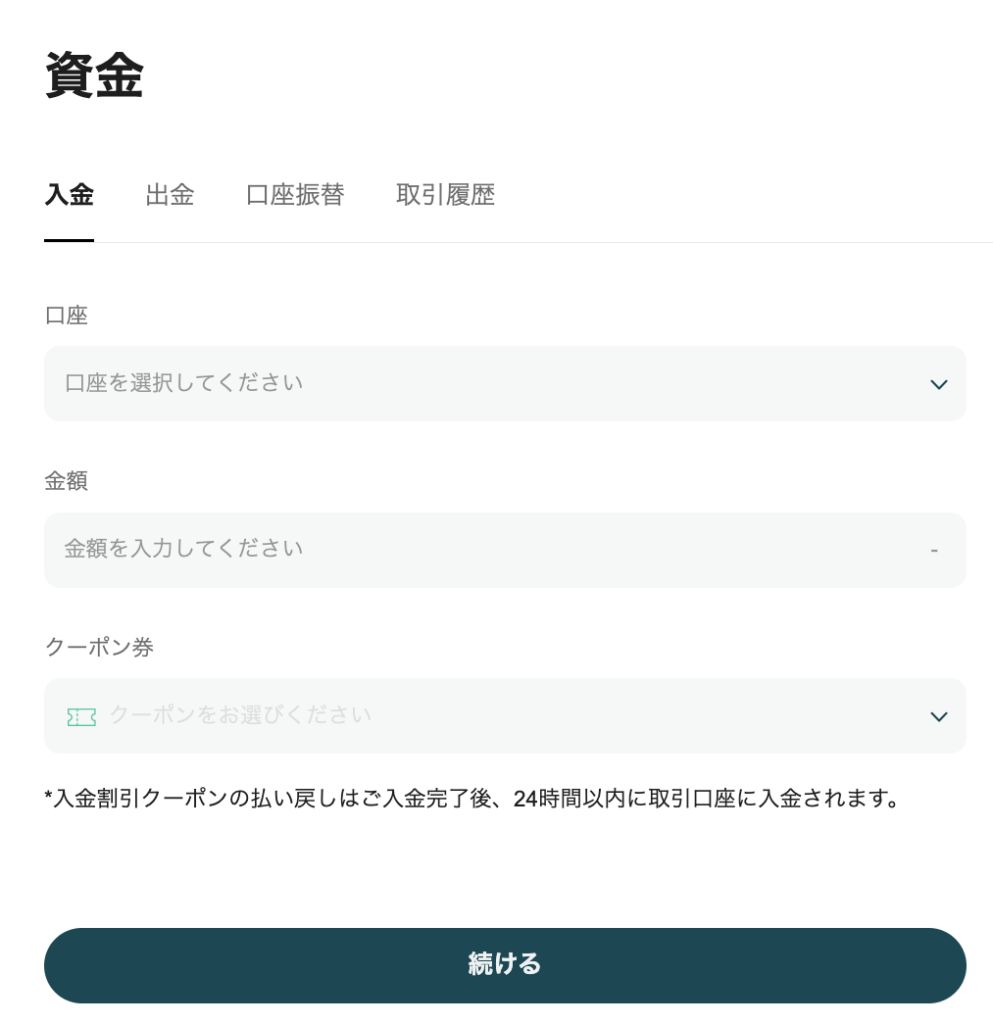993x1024 pixels.
Task: Click the chevron on the account selector
Action: click(x=937, y=383)
